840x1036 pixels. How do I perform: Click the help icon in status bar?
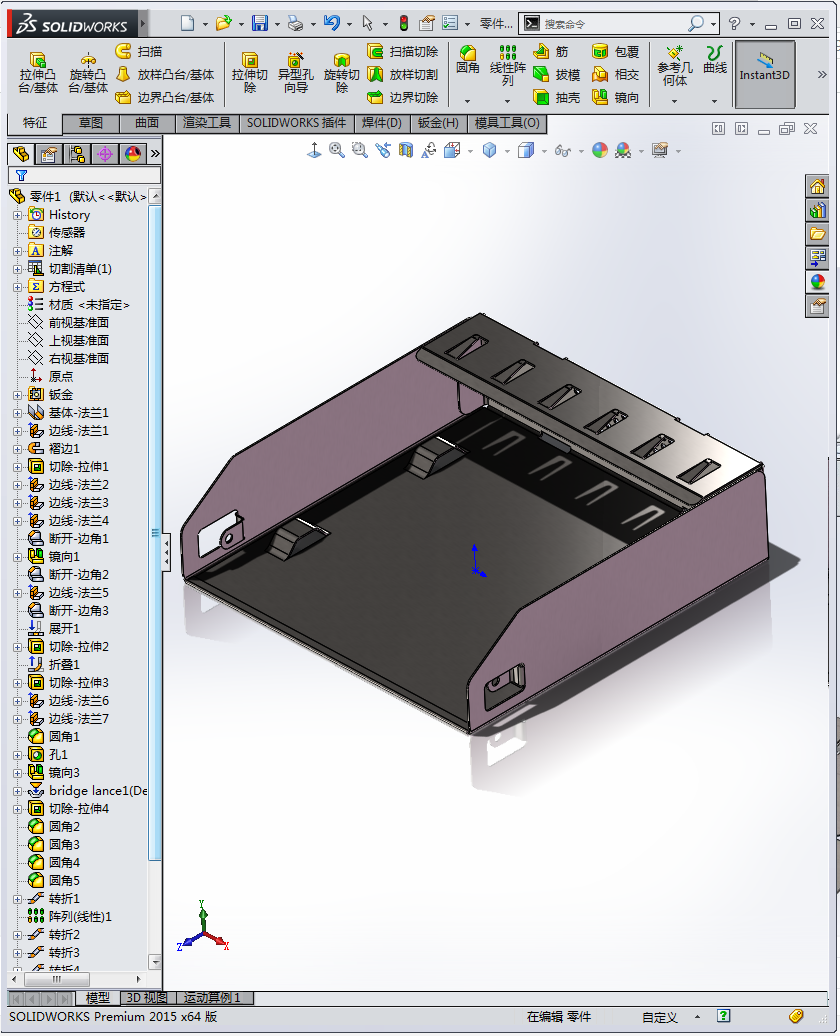coord(724,1016)
